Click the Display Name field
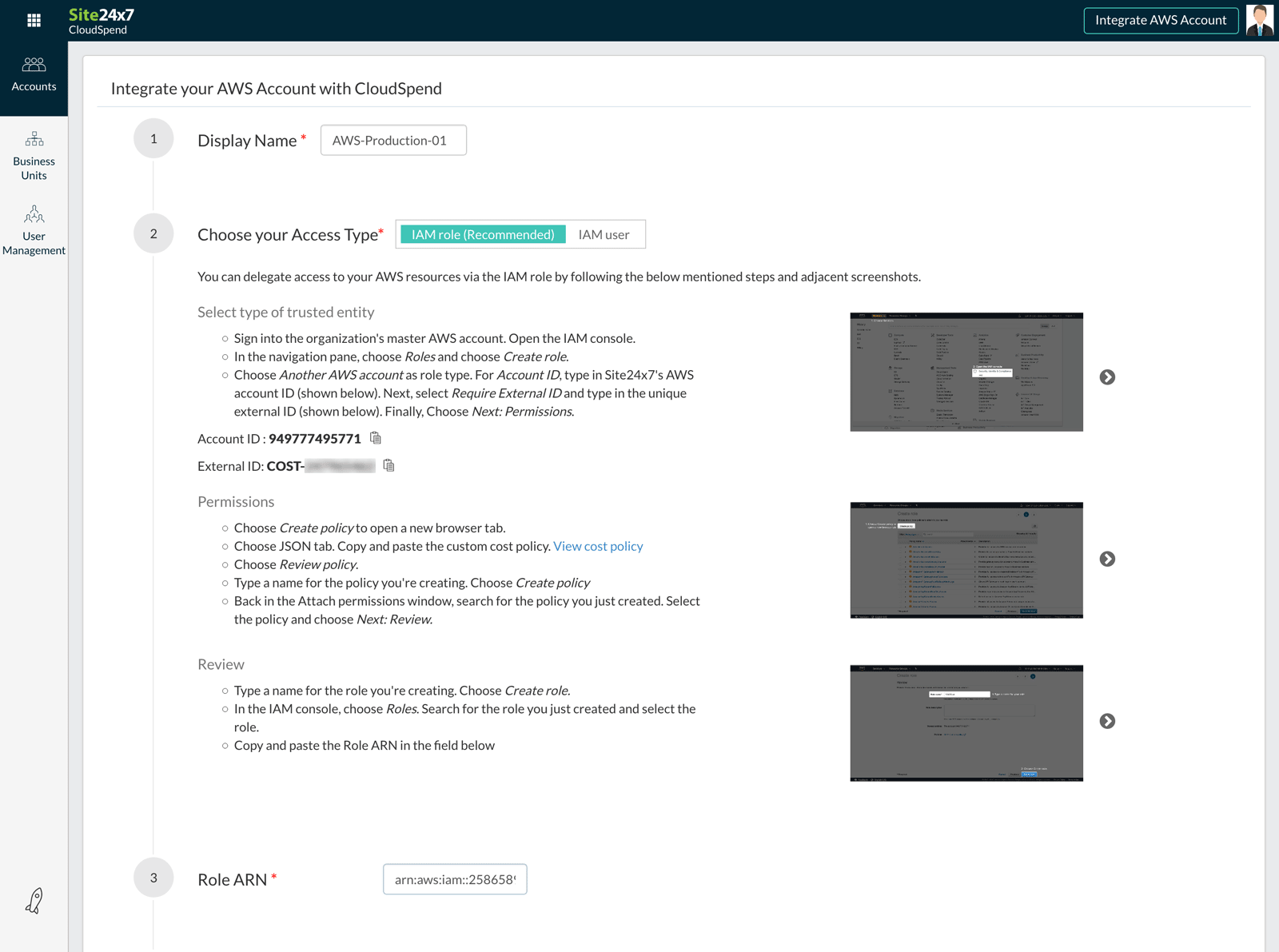Screen dimensions: 1279x952 click(392, 140)
